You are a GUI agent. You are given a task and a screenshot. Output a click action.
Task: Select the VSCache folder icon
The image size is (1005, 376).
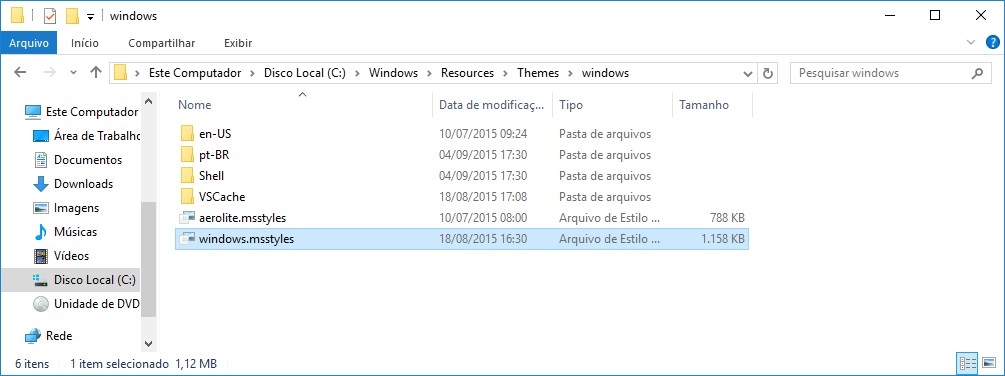tap(187, 197)
